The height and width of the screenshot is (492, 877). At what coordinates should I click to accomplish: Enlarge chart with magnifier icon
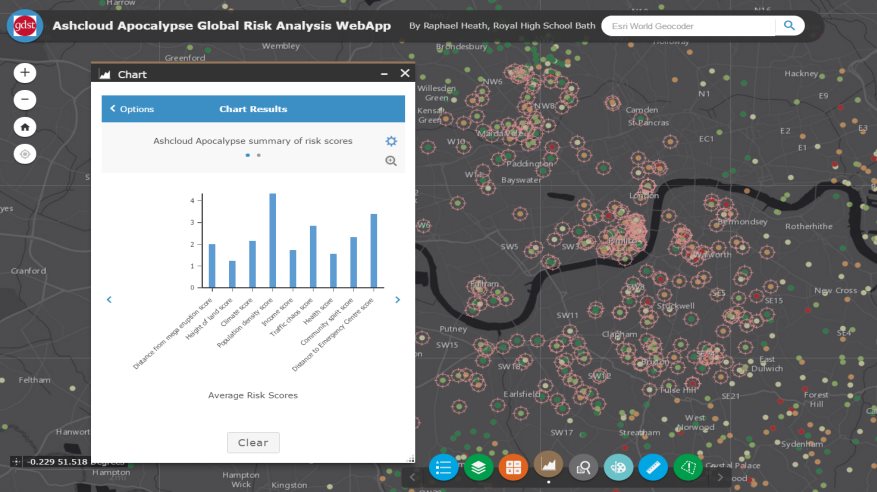(x=391, y=161)
